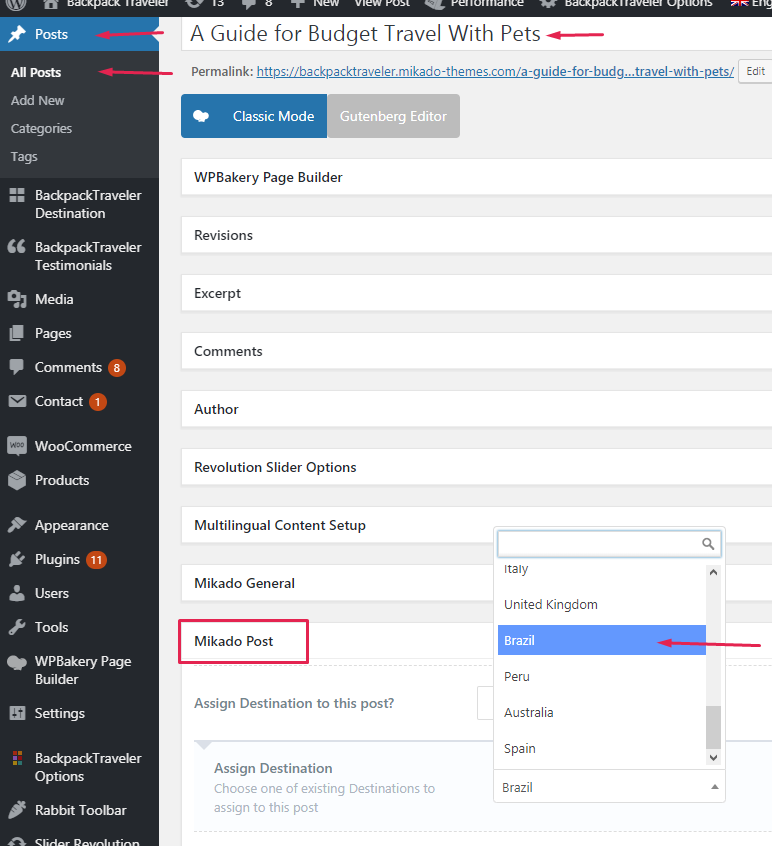Switch to Gutenberg Editor
The height and width of the screenshot is (846, 772).
(x=393, y=116)
